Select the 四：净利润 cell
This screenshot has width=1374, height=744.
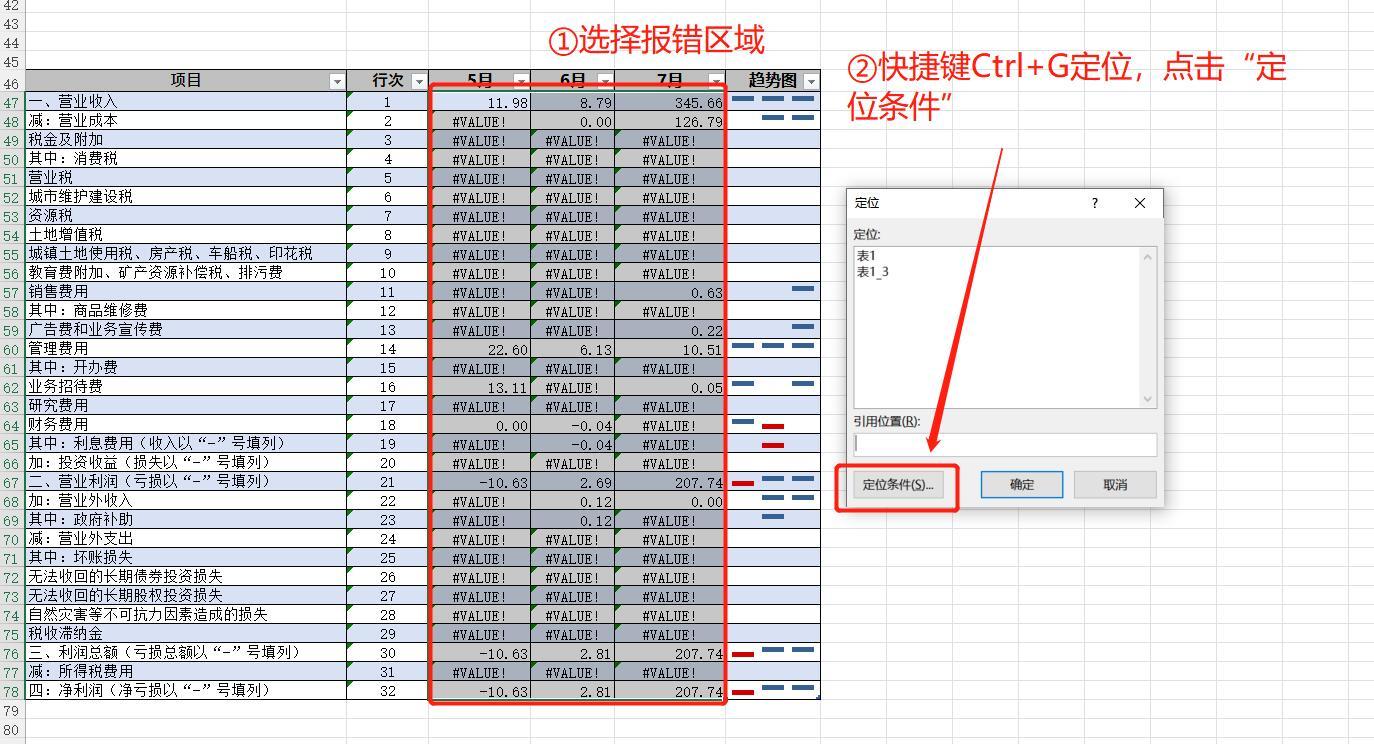click(x=186, y=690)
